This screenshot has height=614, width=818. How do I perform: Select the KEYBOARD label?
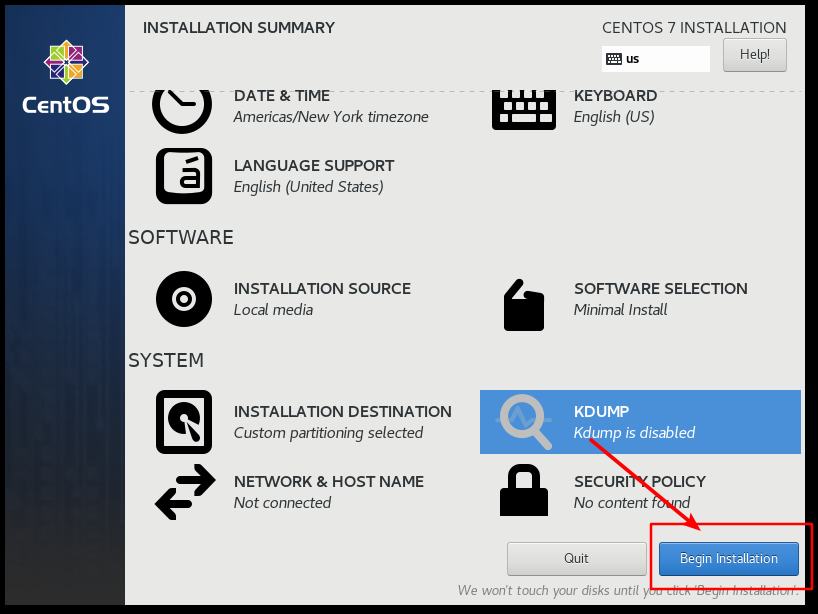[x=615, y=96]
